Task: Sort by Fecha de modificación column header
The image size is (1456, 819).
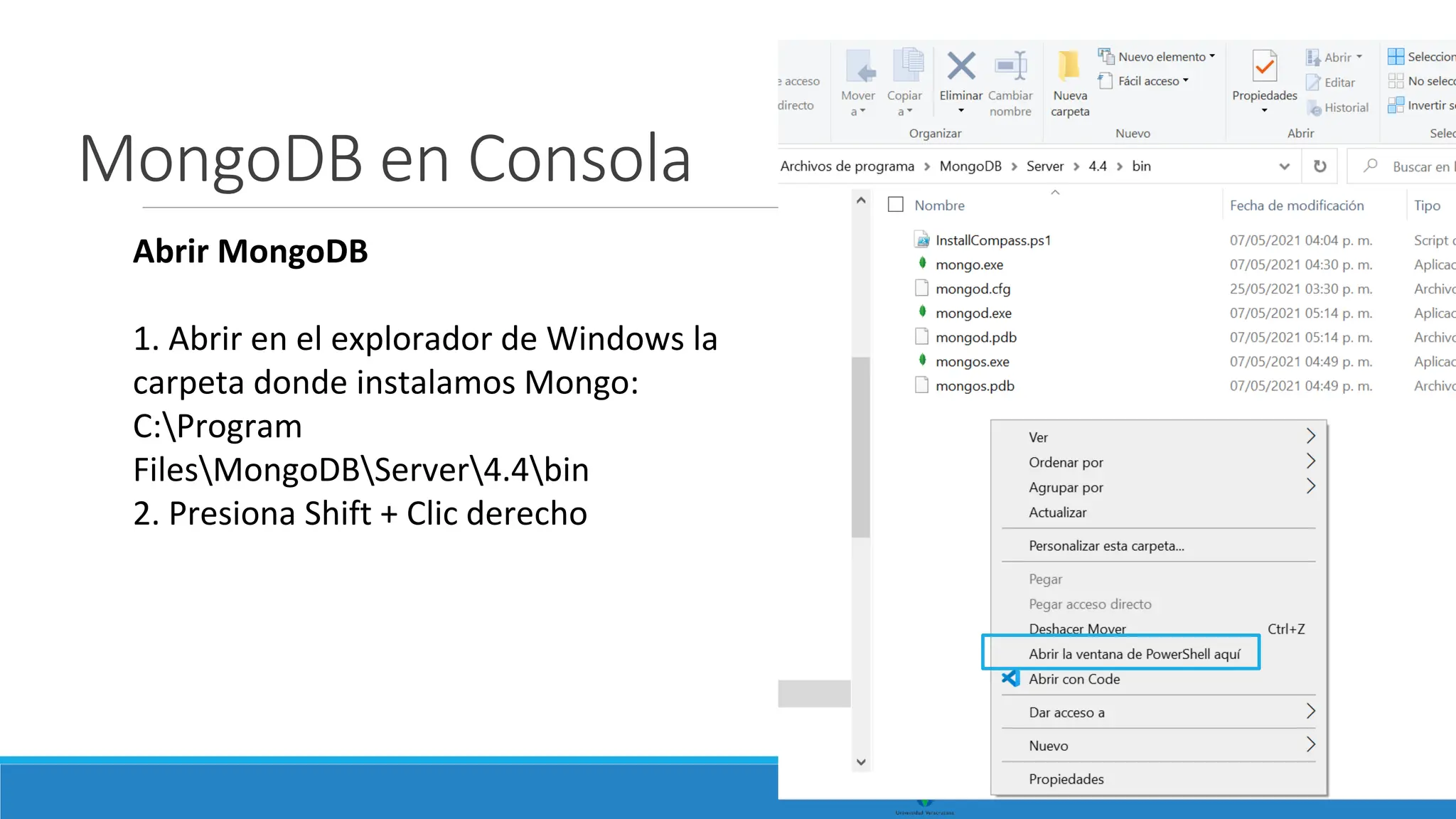Action: [x=1297, y=205]
